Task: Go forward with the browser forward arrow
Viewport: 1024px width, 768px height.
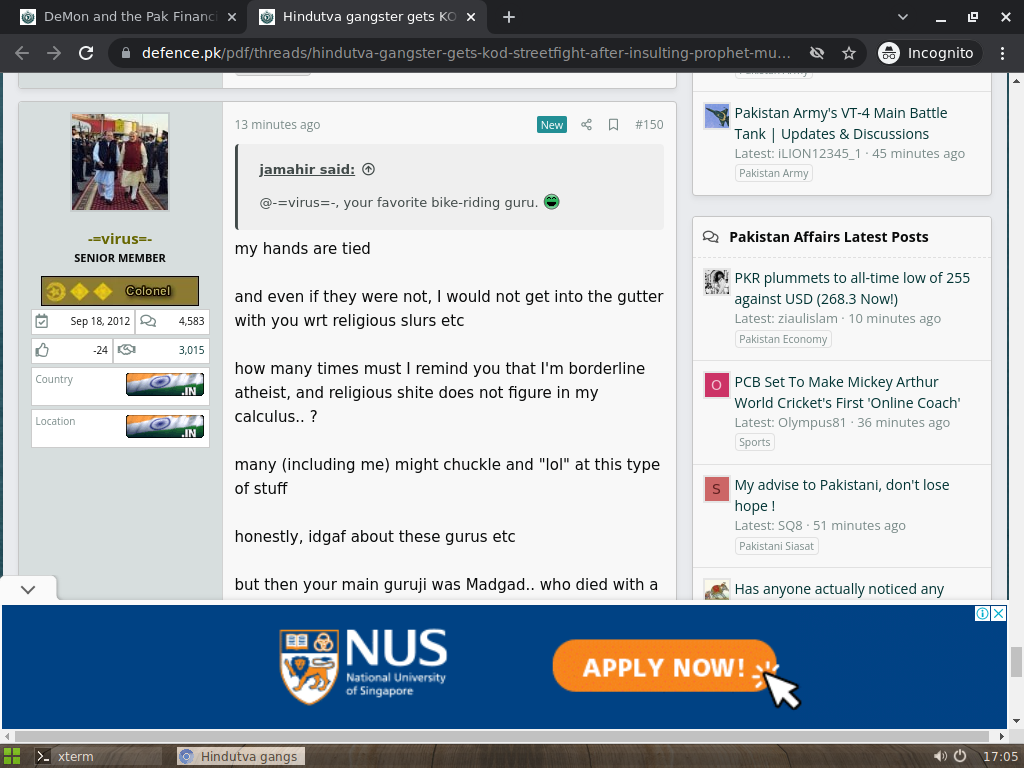Action: 54,53
